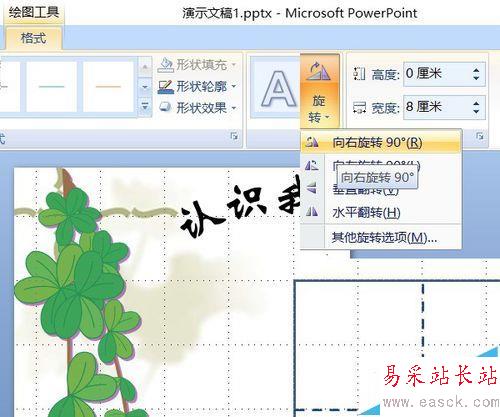Click the shape outline pen icon
Image resolution: width=500 pixels, height=417 pixels.
point(166,87)
